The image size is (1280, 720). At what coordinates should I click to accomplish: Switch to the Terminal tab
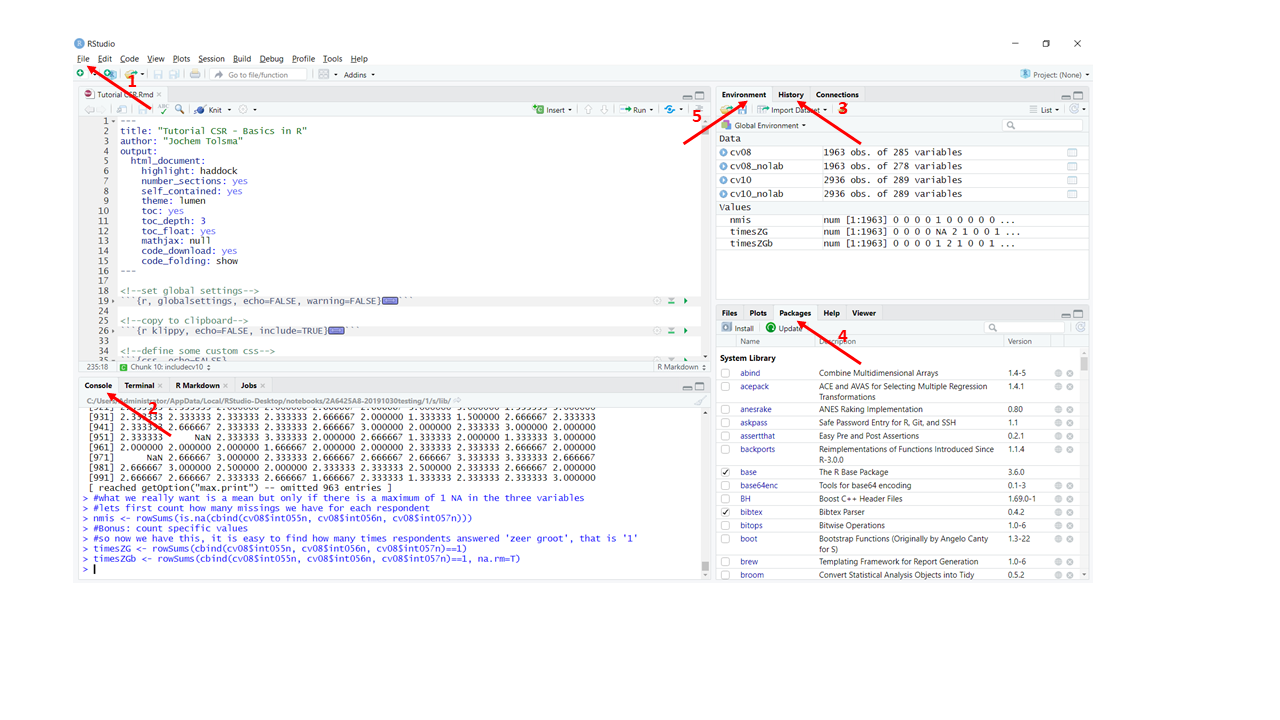click(139, 385)
